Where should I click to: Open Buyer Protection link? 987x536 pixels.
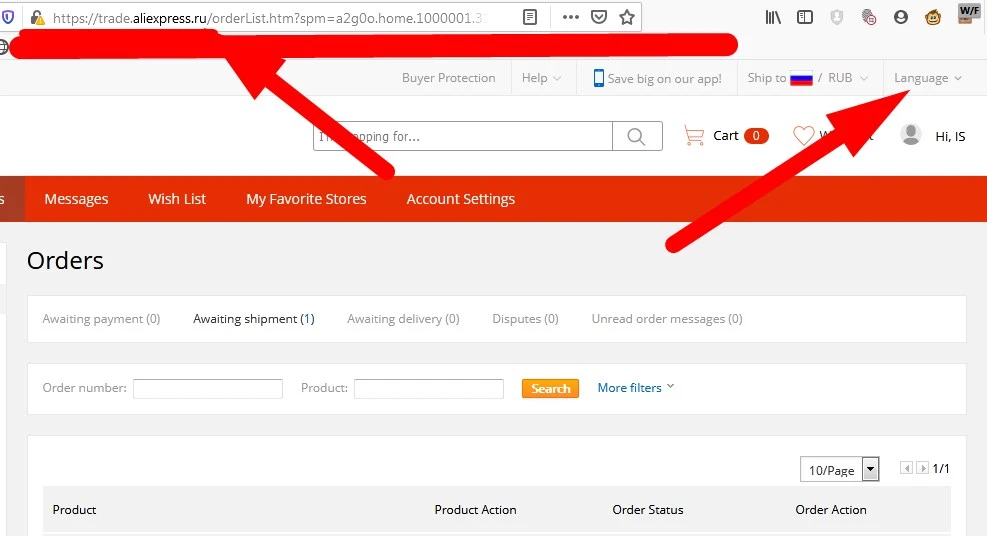[449, 78]
